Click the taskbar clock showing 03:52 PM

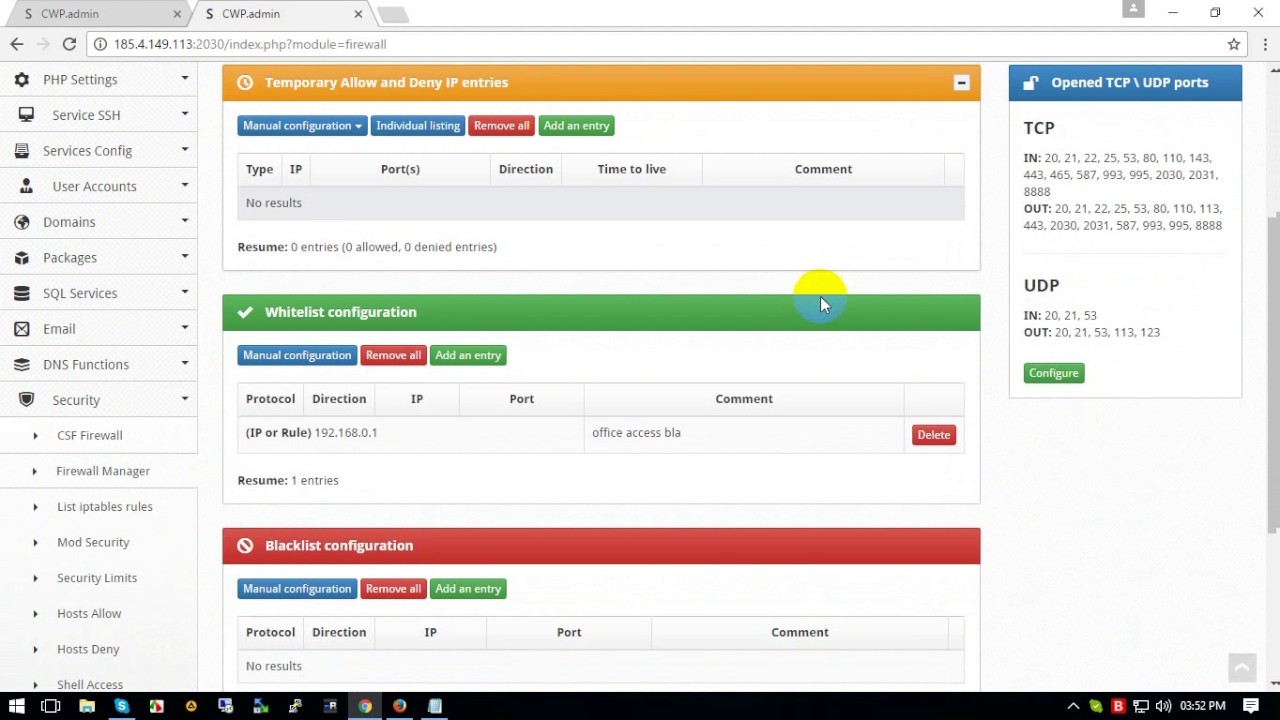pos(1203,706)
